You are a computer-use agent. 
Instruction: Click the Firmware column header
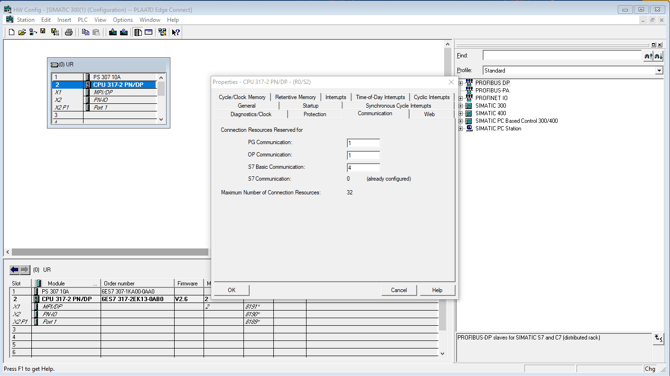(x=188, y=283)
